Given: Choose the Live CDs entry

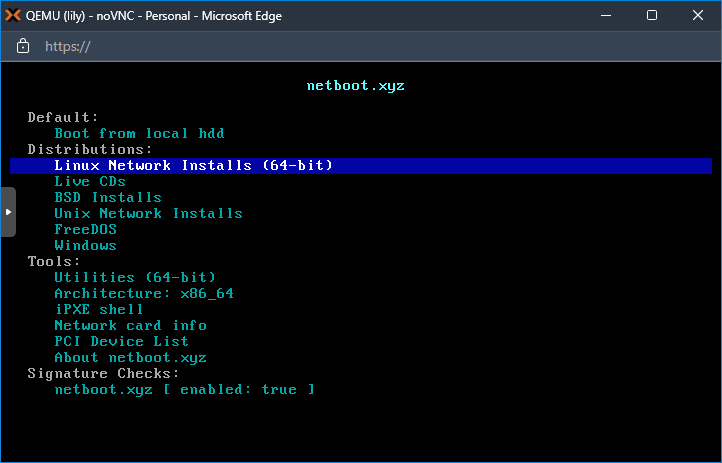Looking at the screenshot, I should coord(90,181).
